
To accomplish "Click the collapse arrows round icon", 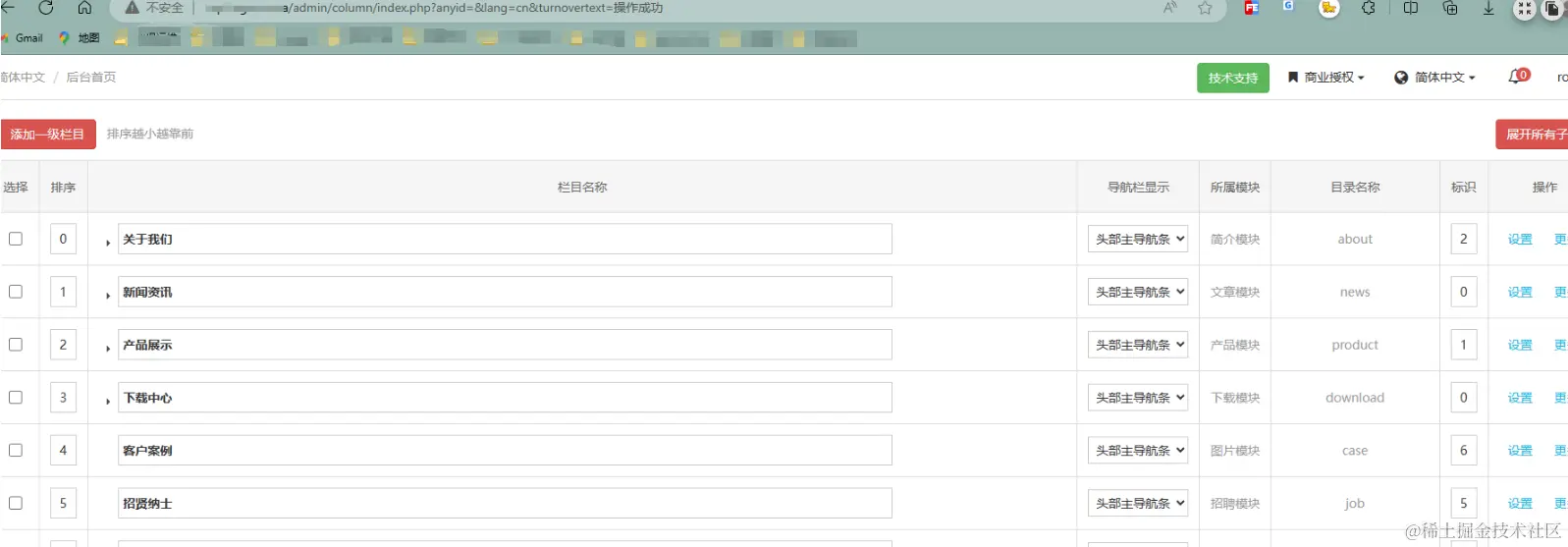I will coord(1524,9).
